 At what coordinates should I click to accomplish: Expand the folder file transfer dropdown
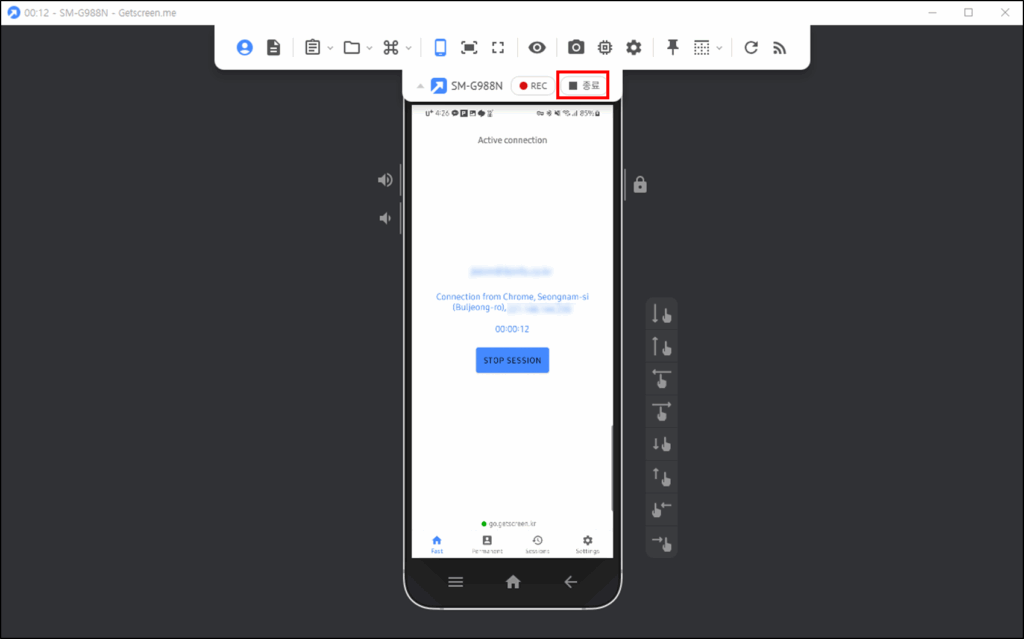pos(370,48)
